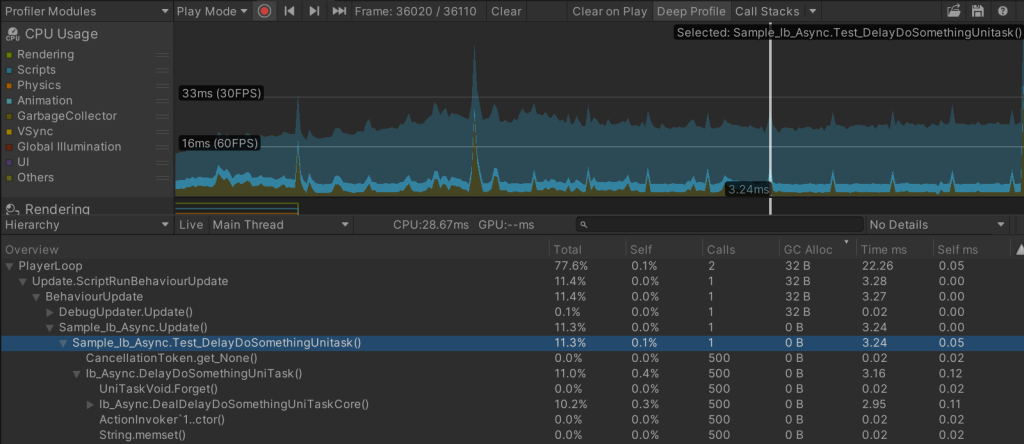
Task: Step to the previous frame
Action: [x=290, y=11]
